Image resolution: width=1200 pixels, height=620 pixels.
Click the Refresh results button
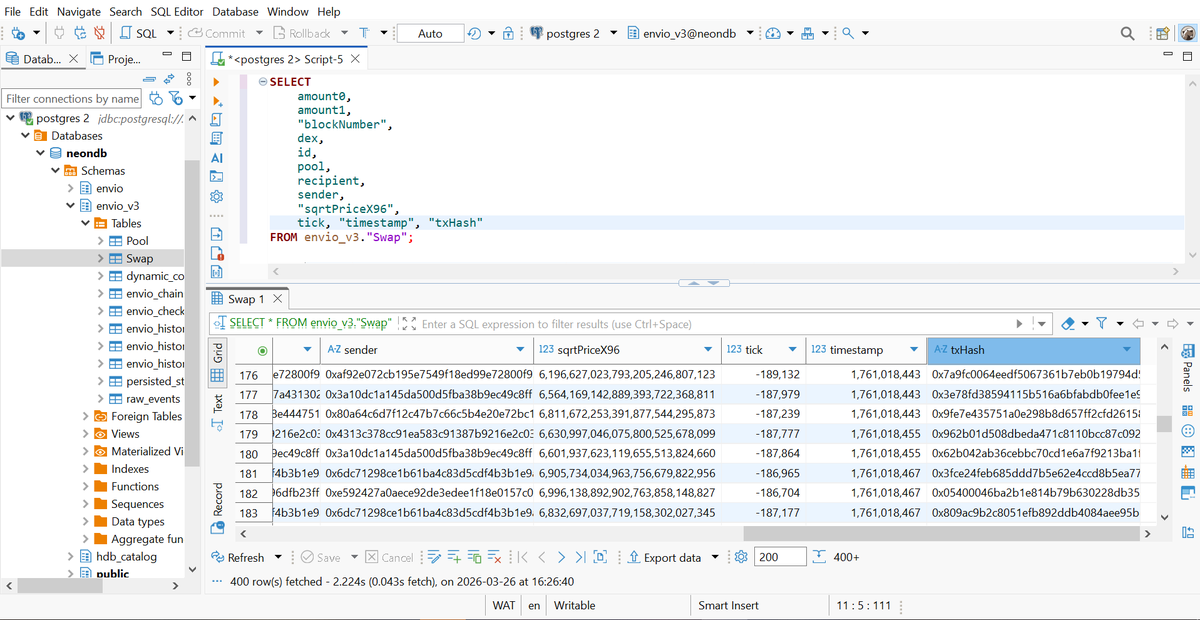click(x=239, y=557)
